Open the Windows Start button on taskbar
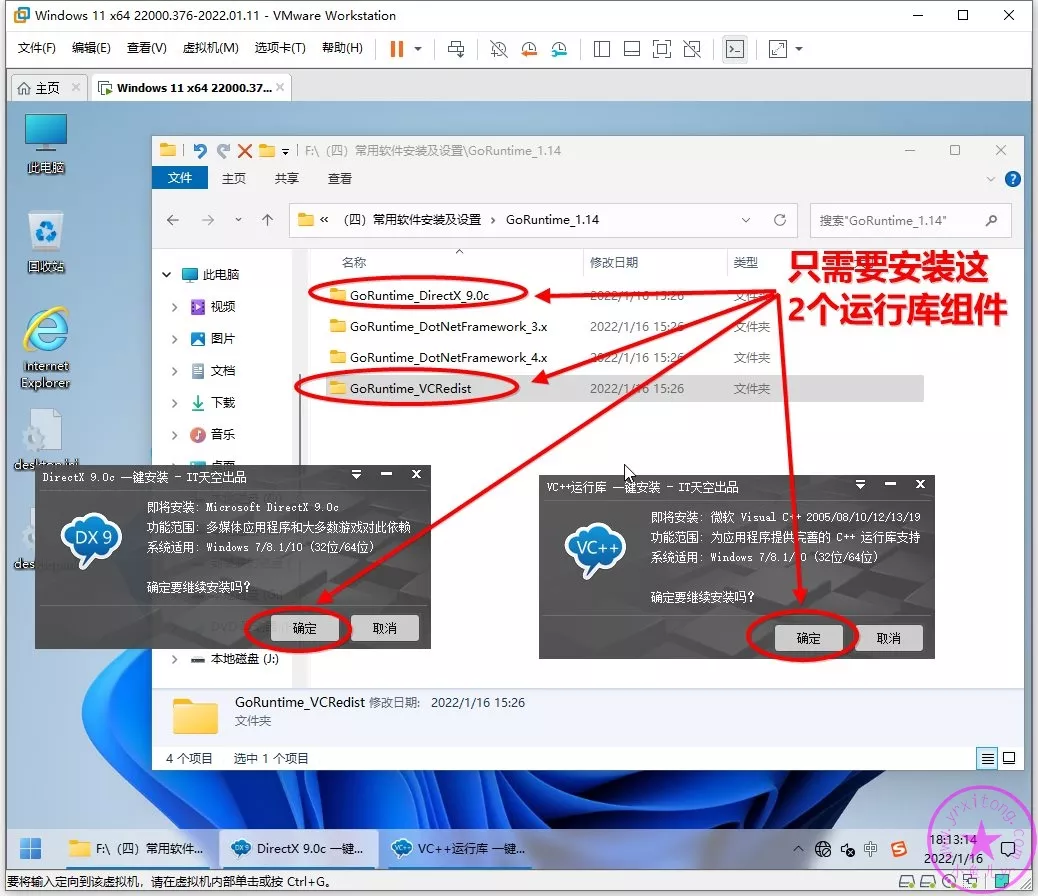 coord(31,849)
